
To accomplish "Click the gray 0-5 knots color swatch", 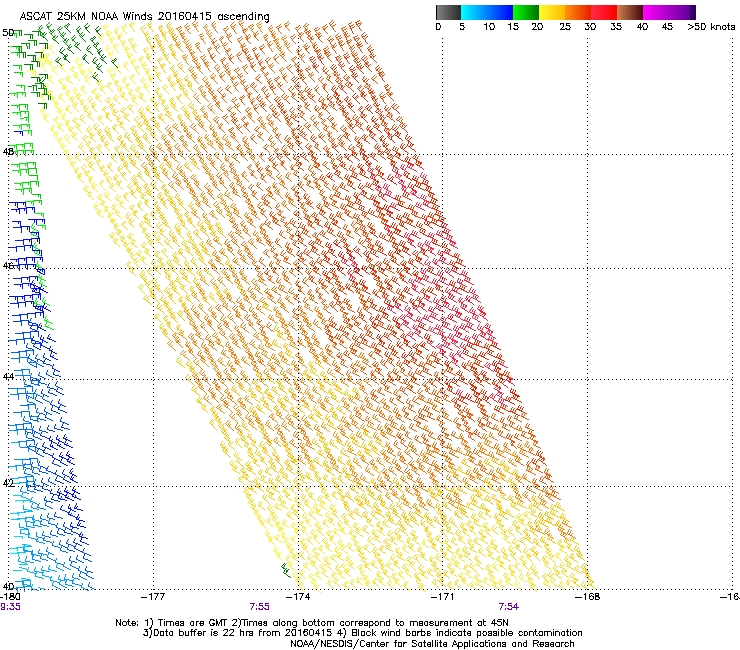I will [x=448, y=12].
